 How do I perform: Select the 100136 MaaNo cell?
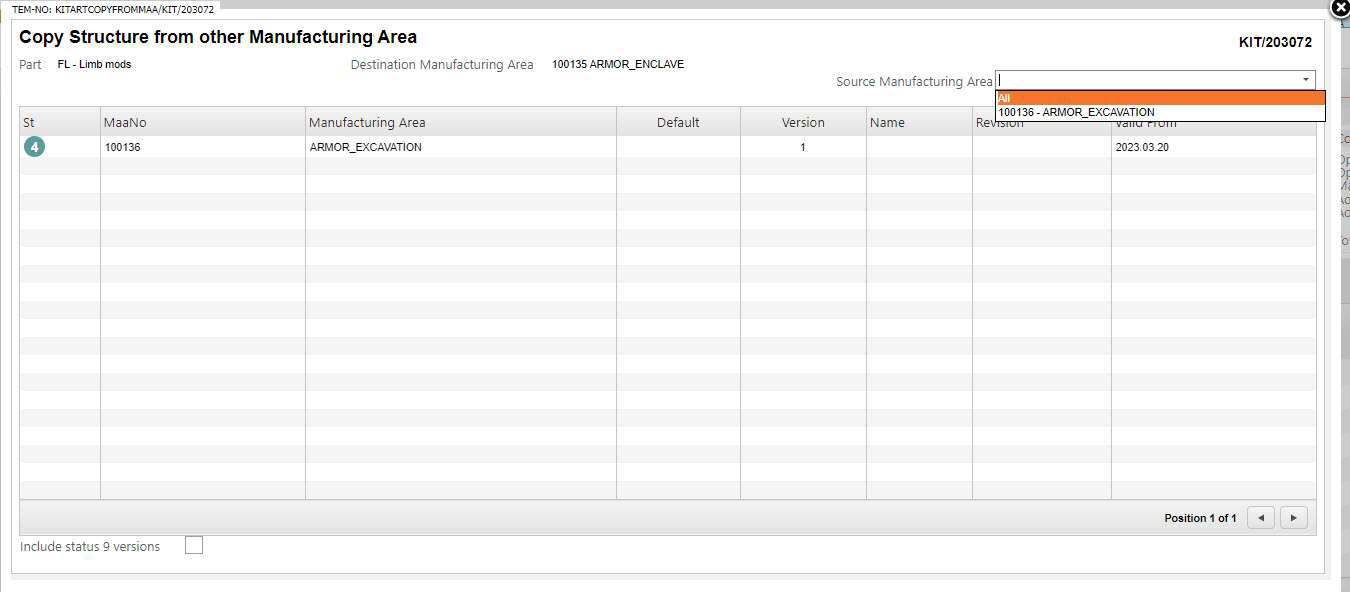[123, 147]
